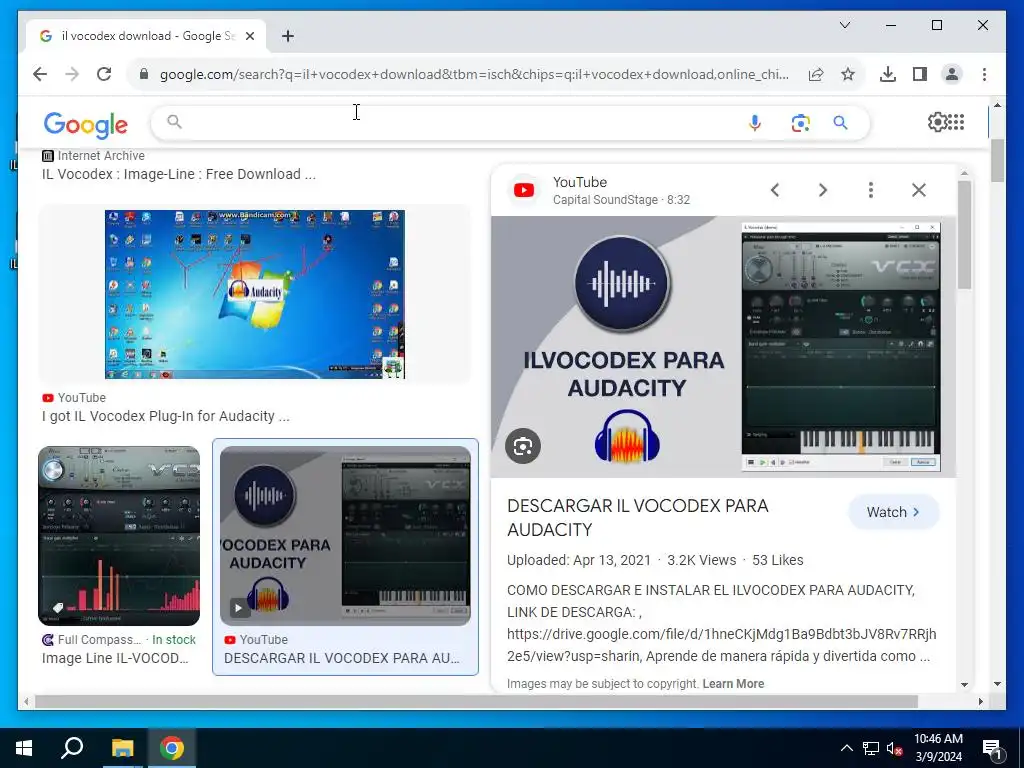Click the 'Learn More' copyright link
This screenshot has height=768, width=1024.
tap(733, 684)
